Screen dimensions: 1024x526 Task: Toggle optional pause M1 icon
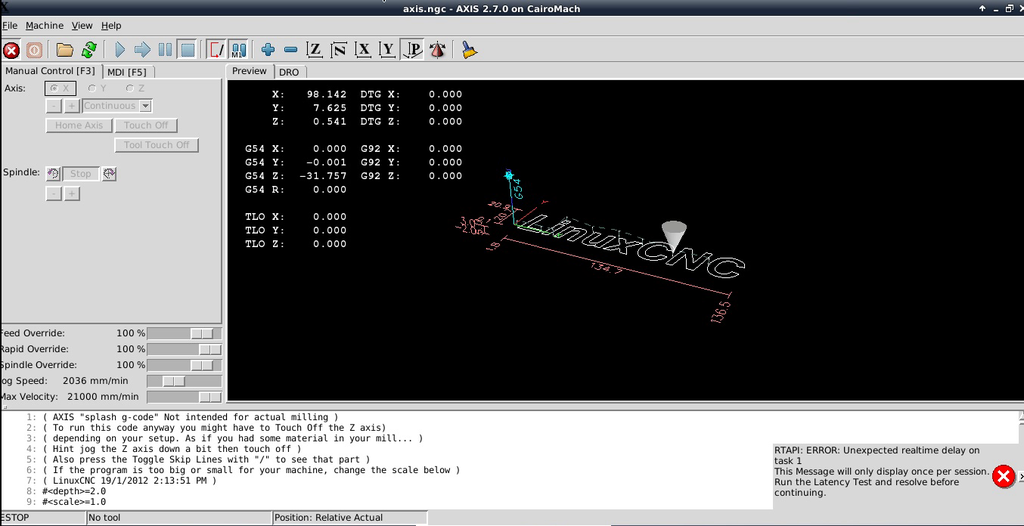point(239,50)
